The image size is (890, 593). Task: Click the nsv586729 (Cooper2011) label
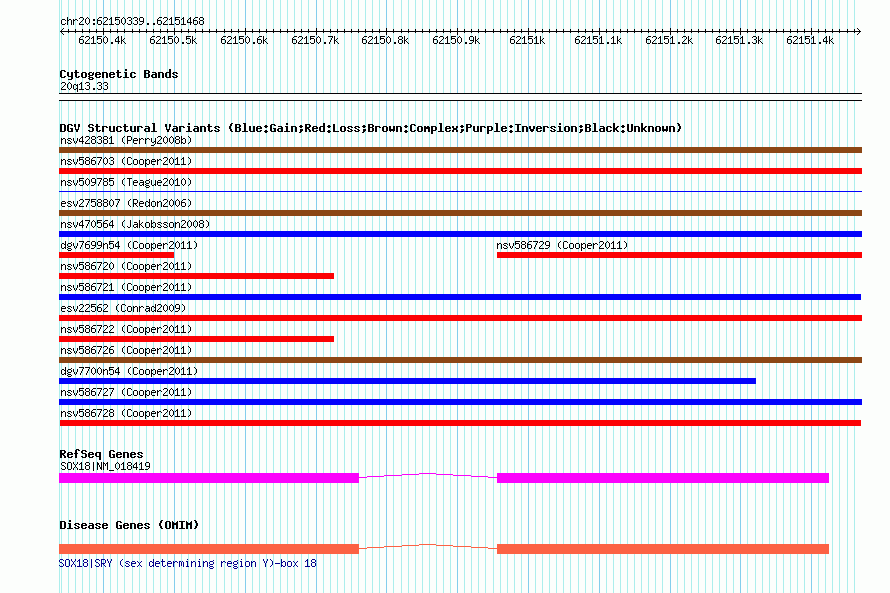562,245
